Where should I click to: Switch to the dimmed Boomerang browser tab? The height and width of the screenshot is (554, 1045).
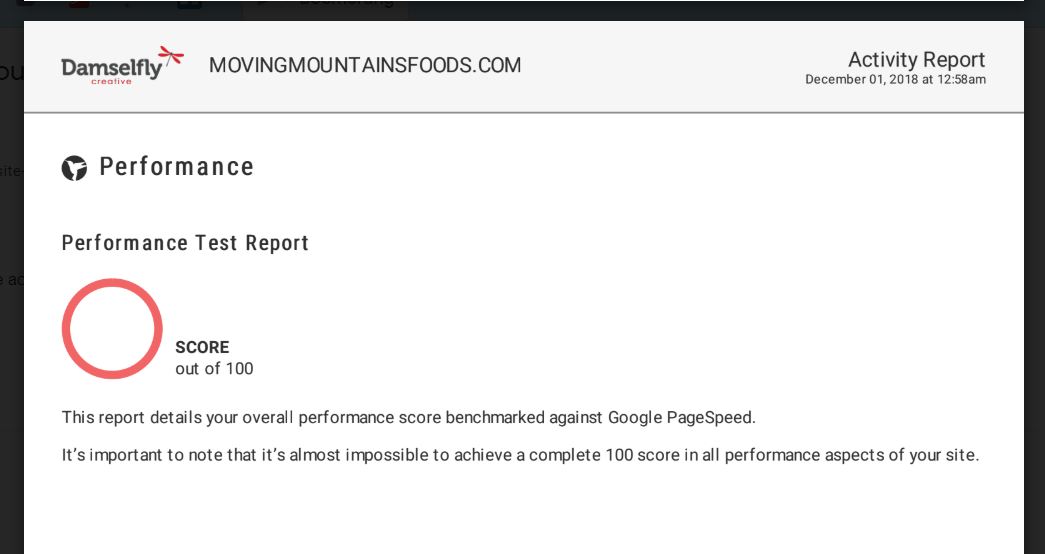click(325, 5)
